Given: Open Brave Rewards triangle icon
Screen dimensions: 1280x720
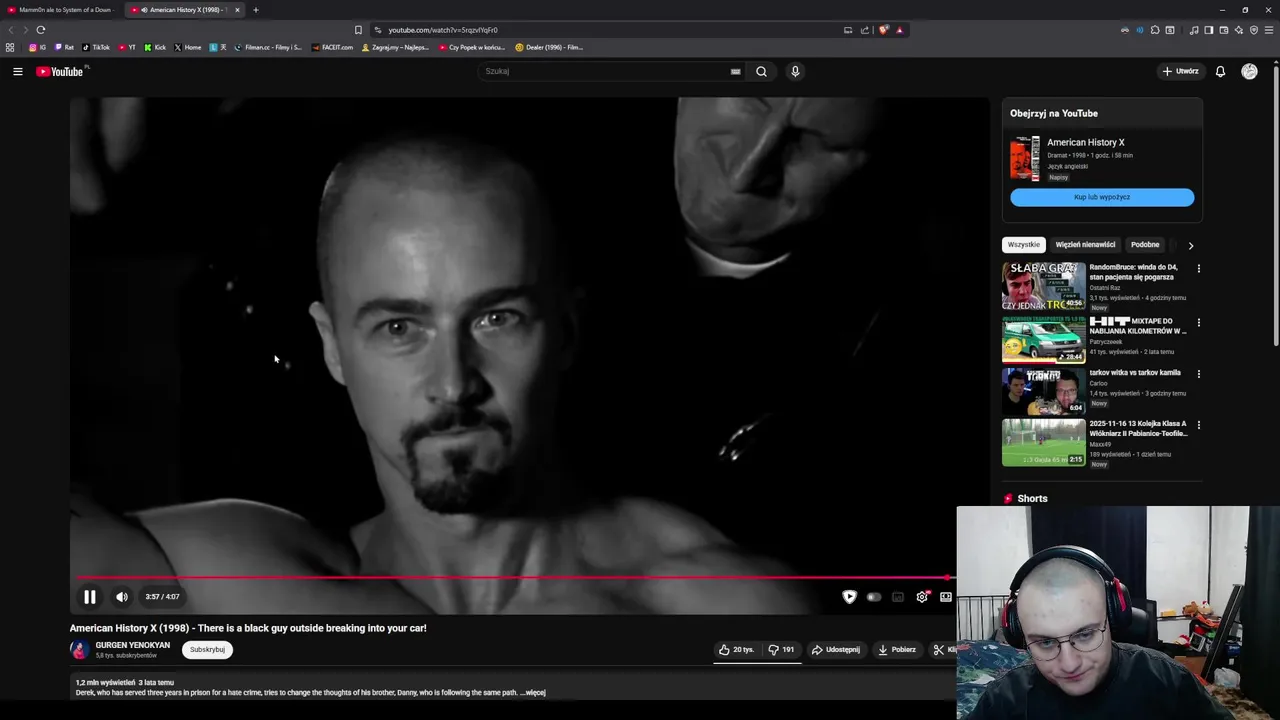Looking at the screenshot, I should point(899,30).
